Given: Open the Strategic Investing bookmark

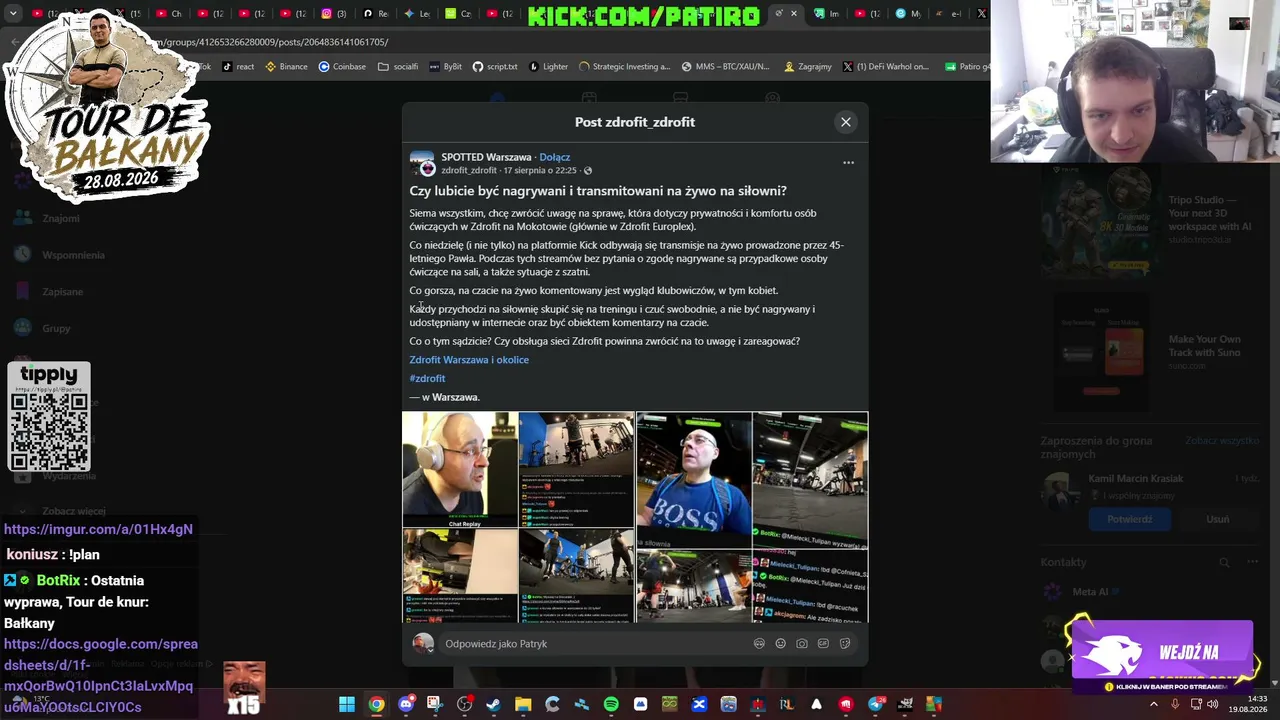Looking at the screenshot, I should 625,67.
